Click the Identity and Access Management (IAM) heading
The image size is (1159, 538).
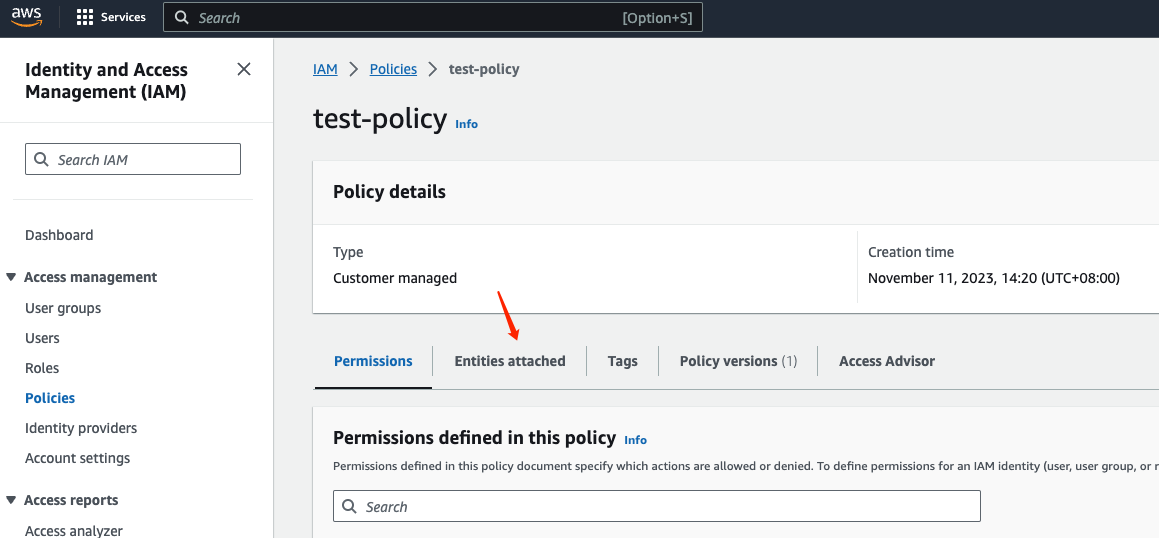(106, 81)
